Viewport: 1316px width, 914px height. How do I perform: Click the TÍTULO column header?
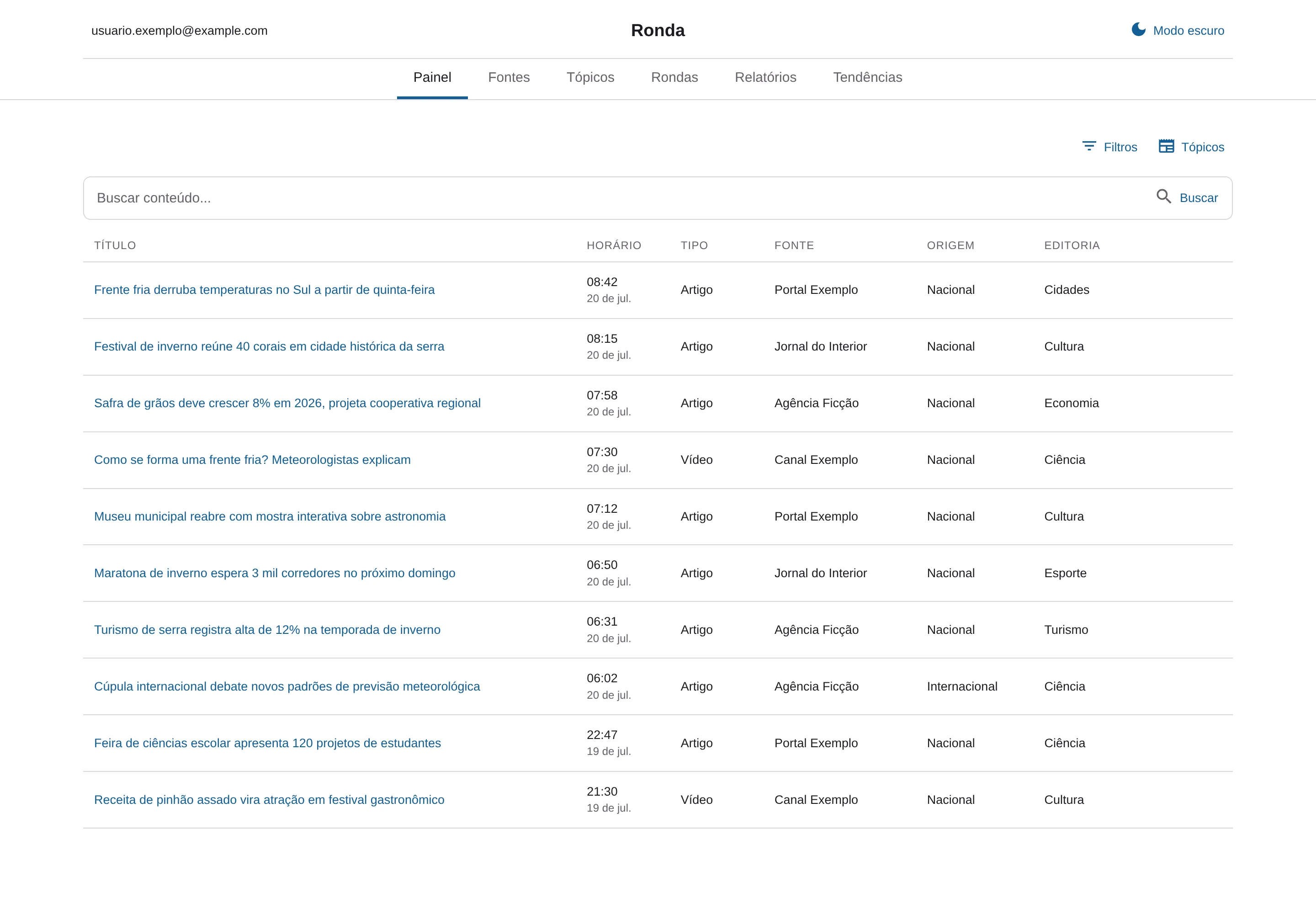[x=115, y=245]
